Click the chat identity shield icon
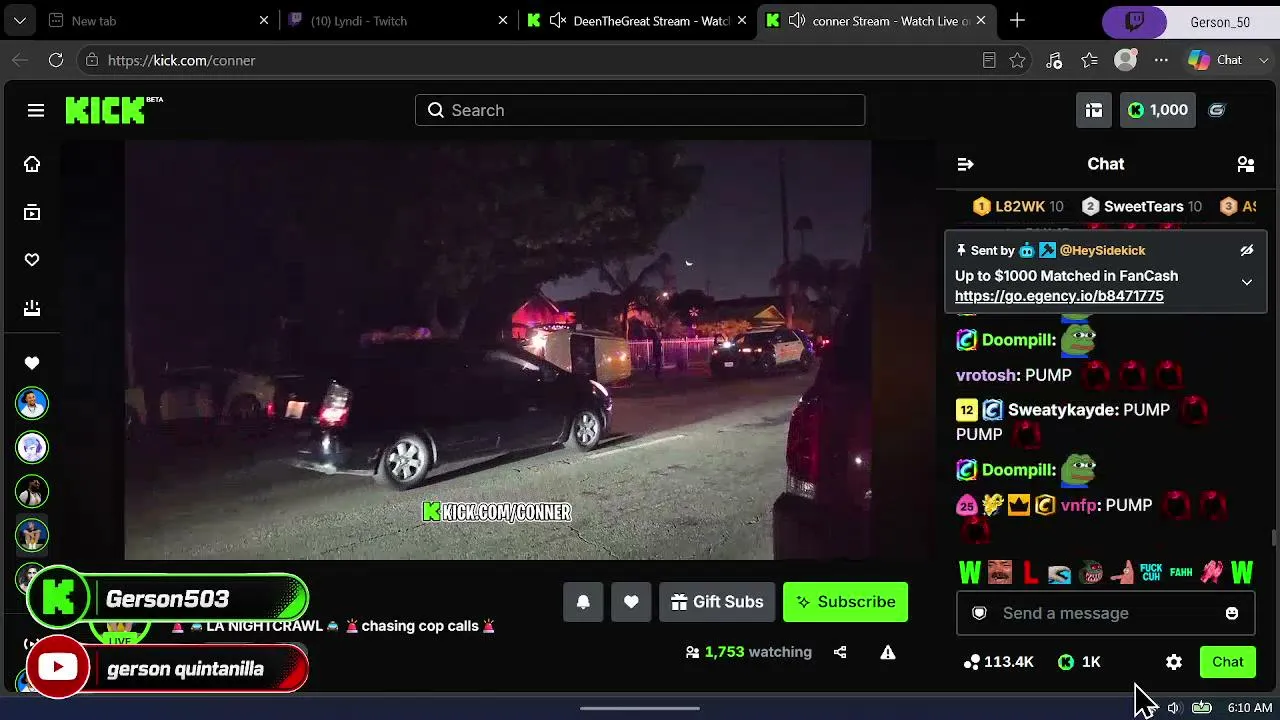Viewport: 1280px width, 720px height. [x=980, y=613]
